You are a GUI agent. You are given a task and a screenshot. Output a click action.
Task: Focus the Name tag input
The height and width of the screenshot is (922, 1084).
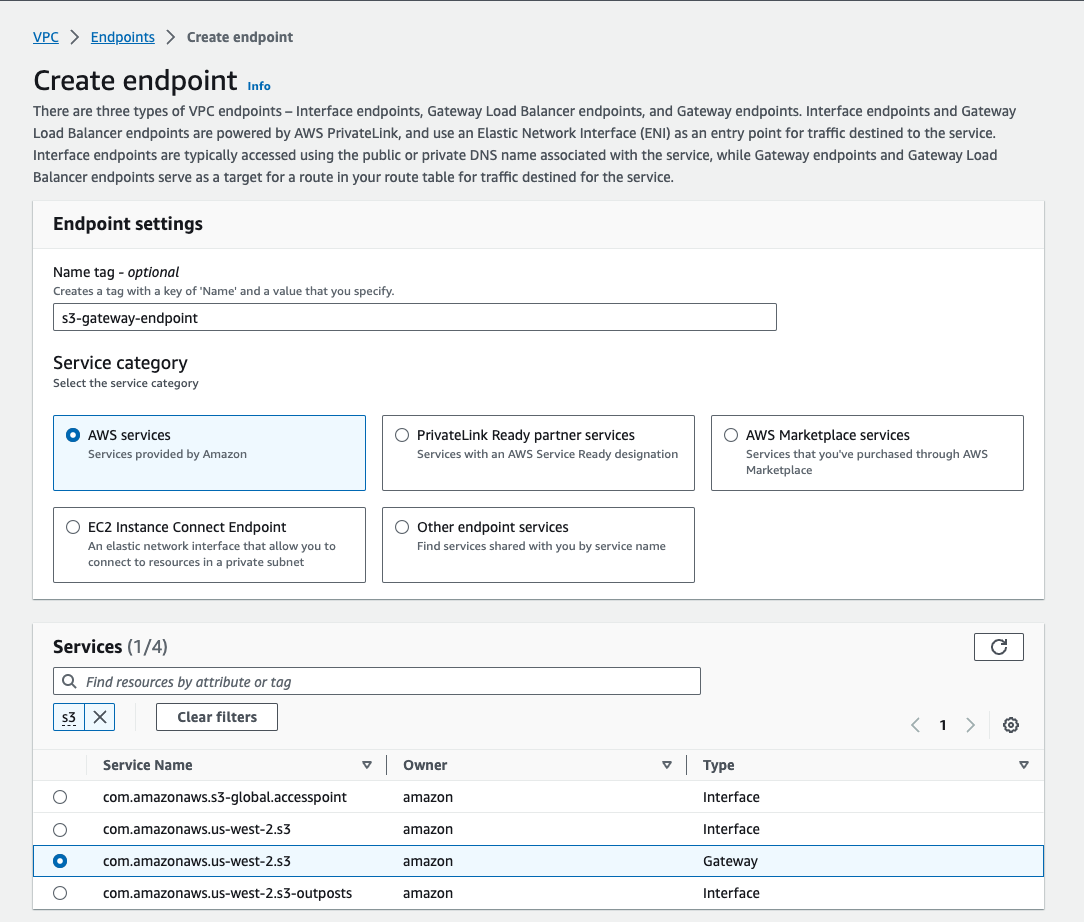415,317
